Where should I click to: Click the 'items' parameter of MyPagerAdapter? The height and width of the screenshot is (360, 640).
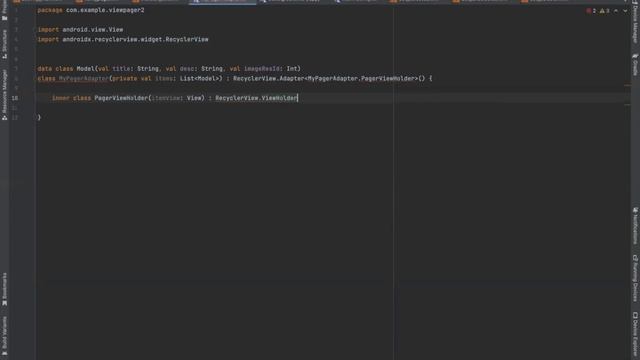point(164,78)
